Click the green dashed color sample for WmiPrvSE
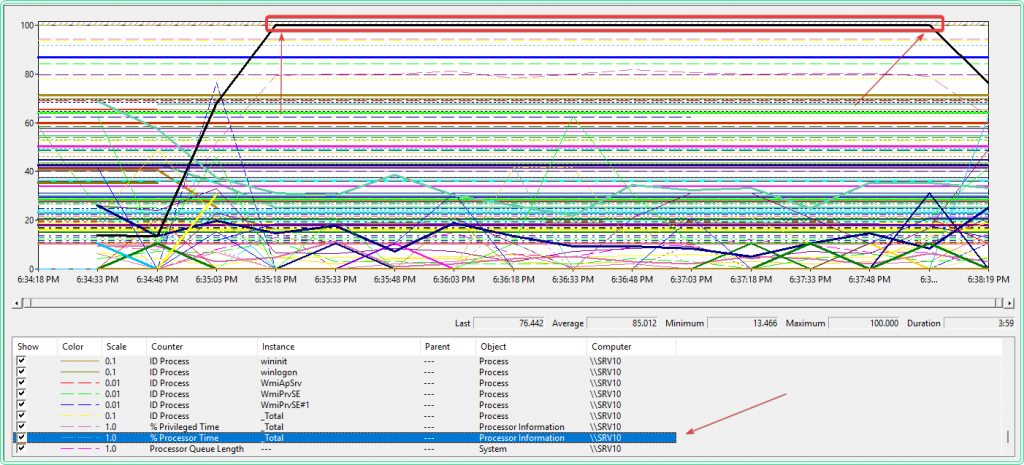Image resolution: width=1024 pixels, height=465 pixels. click(79, 394)
